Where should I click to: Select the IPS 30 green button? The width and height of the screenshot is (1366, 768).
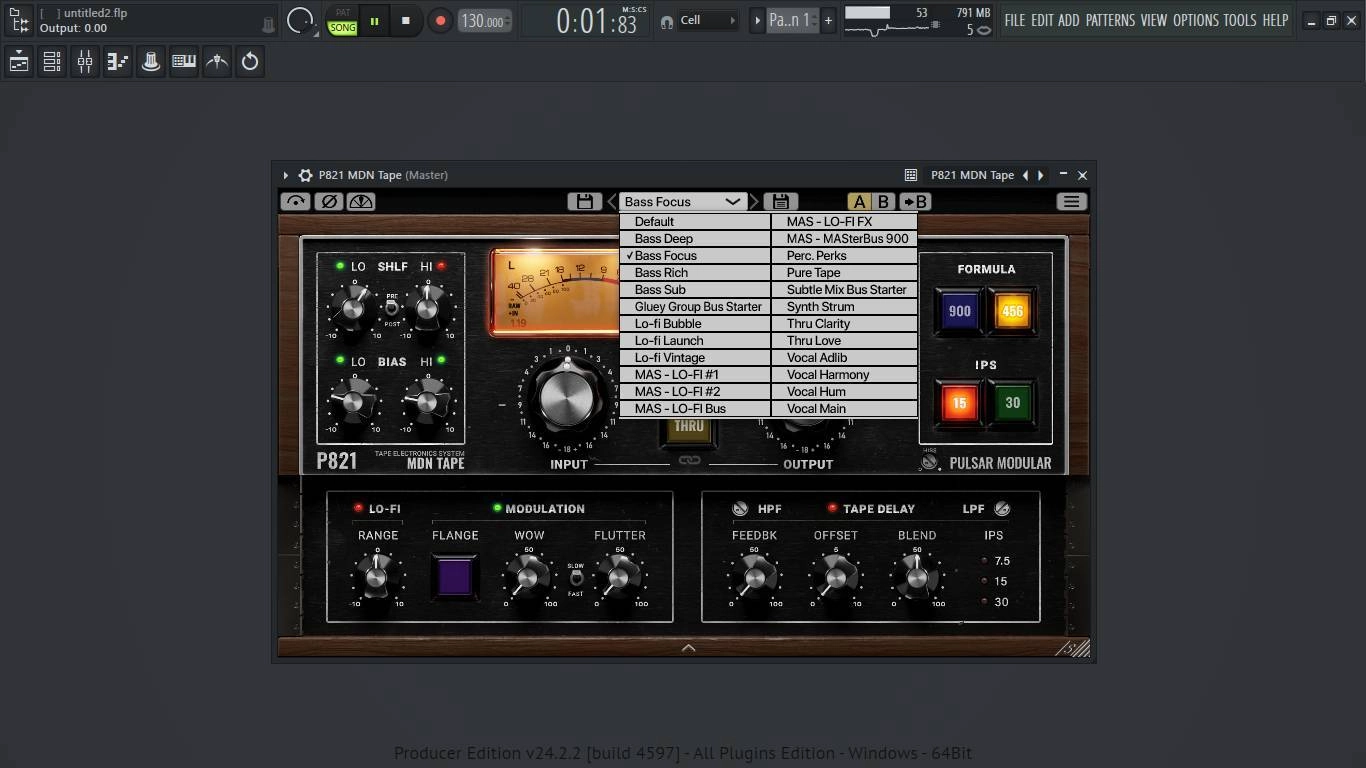[1012, 403]
